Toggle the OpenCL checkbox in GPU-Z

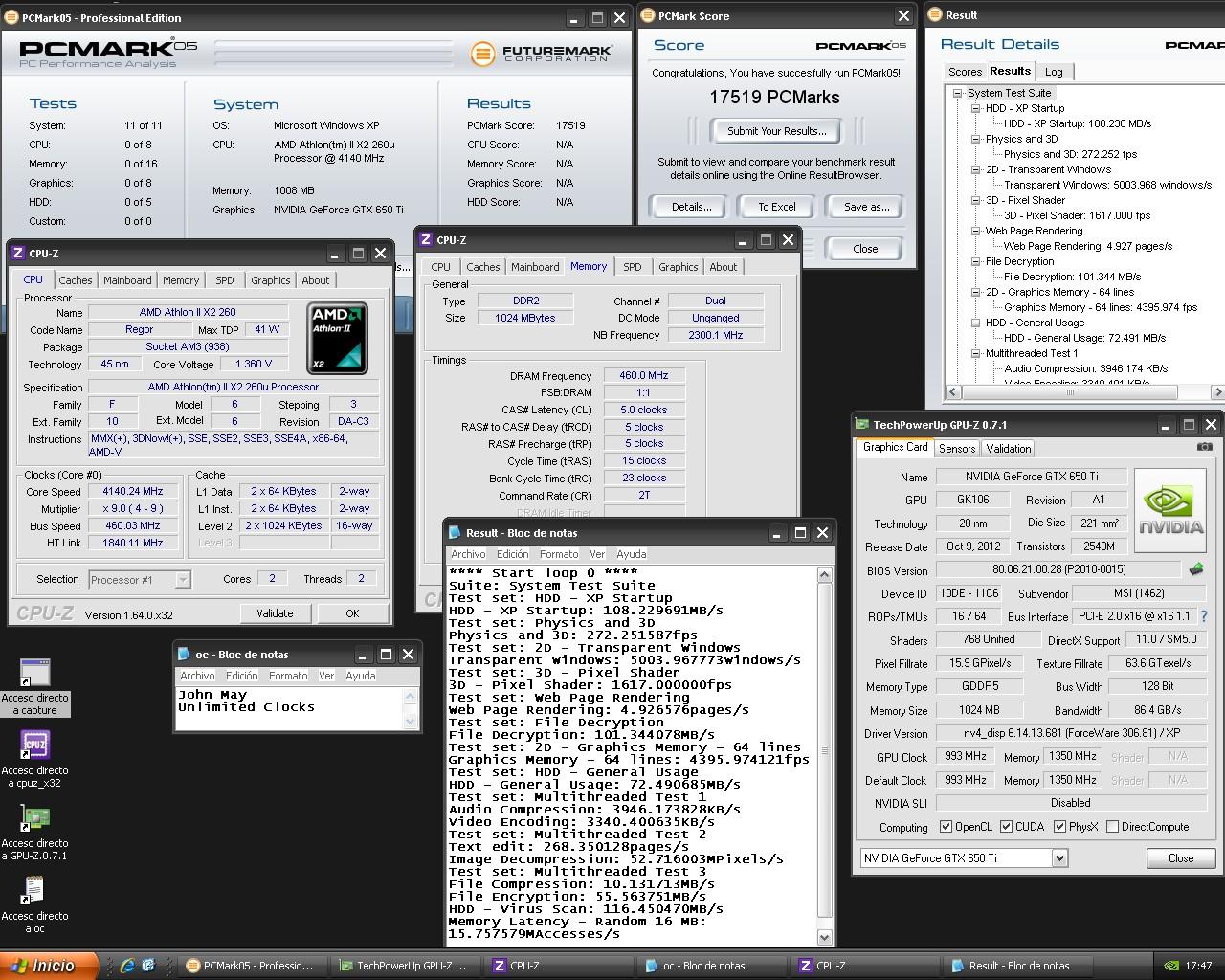click(946, 827)
